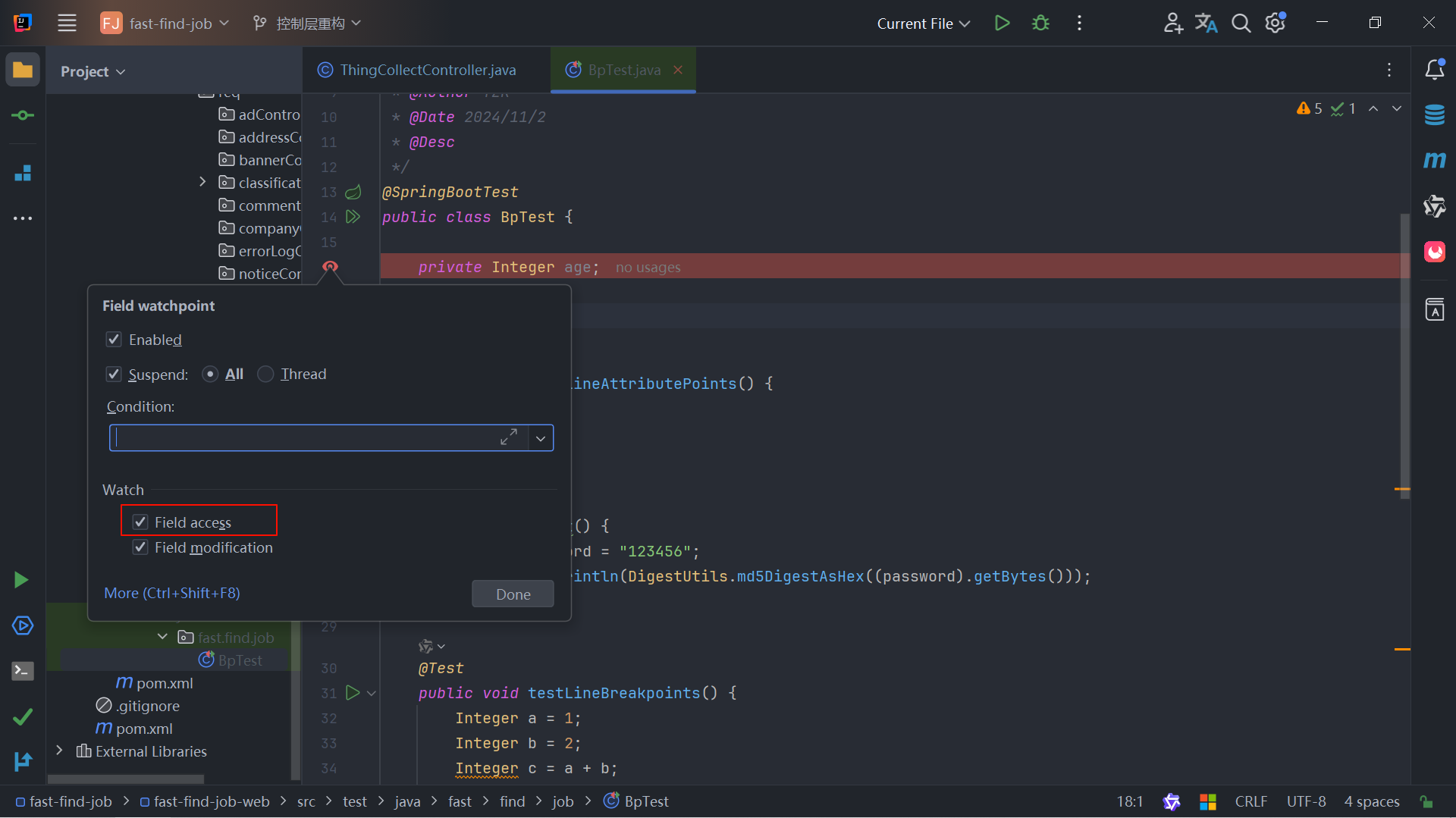Open the Project tool window folder icon
The width and height of the screenshot is (1456, 818).
click(23, 71)
